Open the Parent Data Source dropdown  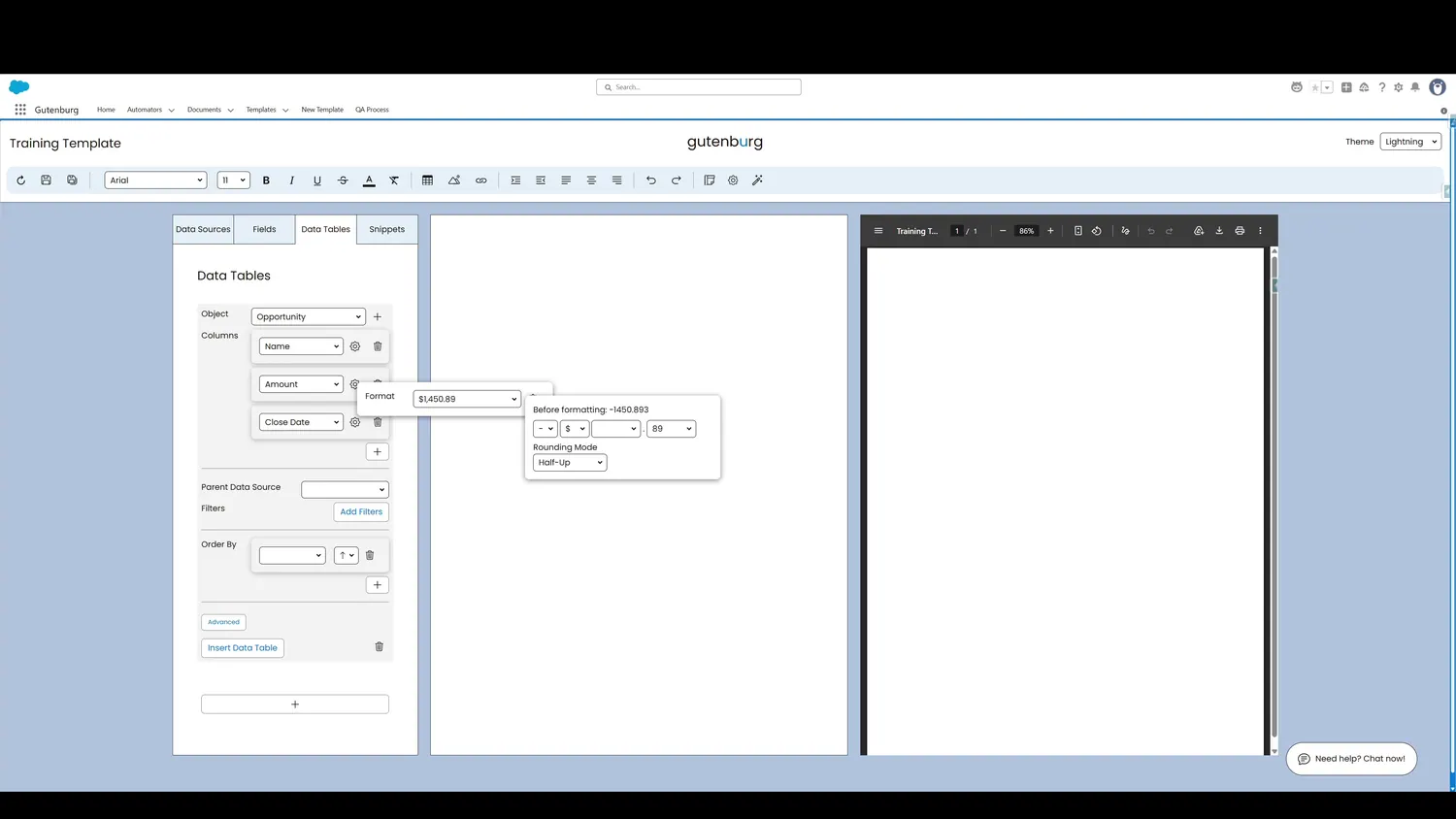[x=345, y=490]
